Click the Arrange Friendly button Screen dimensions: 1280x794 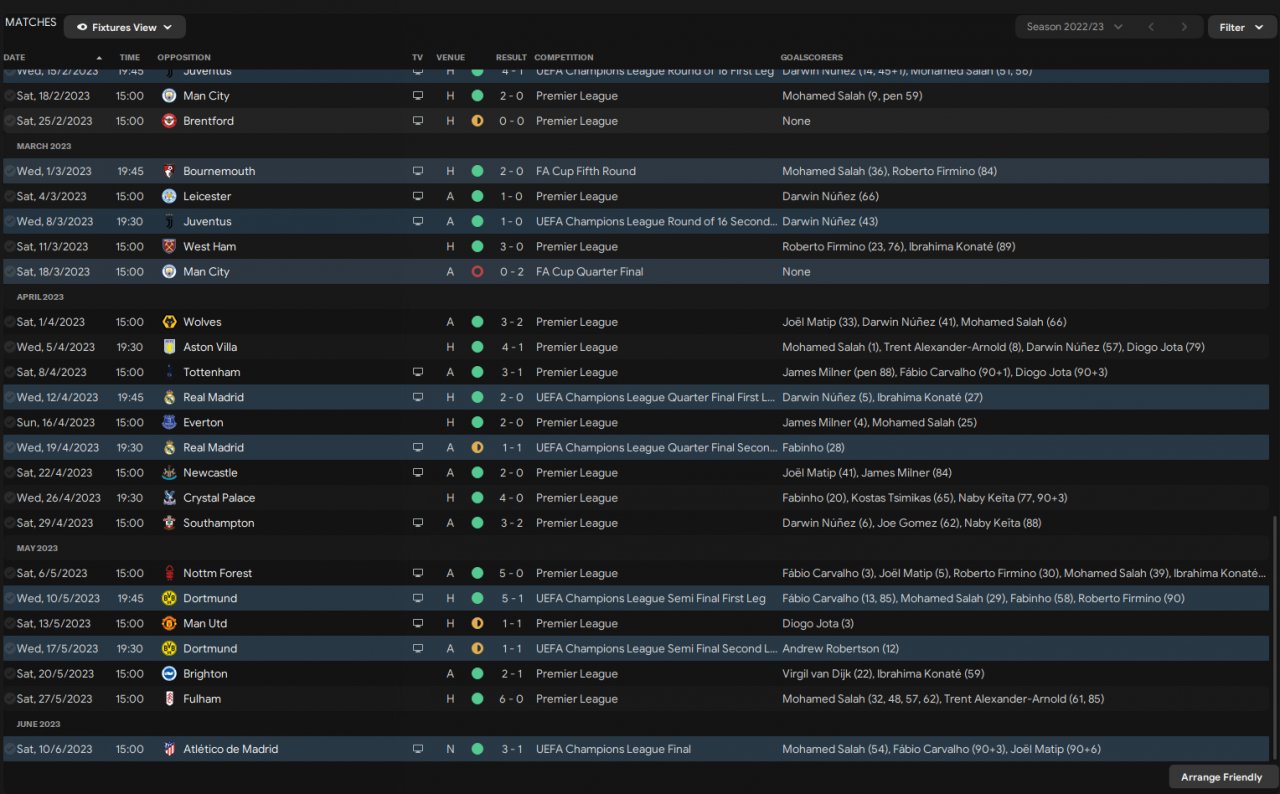click(1221, 777)
